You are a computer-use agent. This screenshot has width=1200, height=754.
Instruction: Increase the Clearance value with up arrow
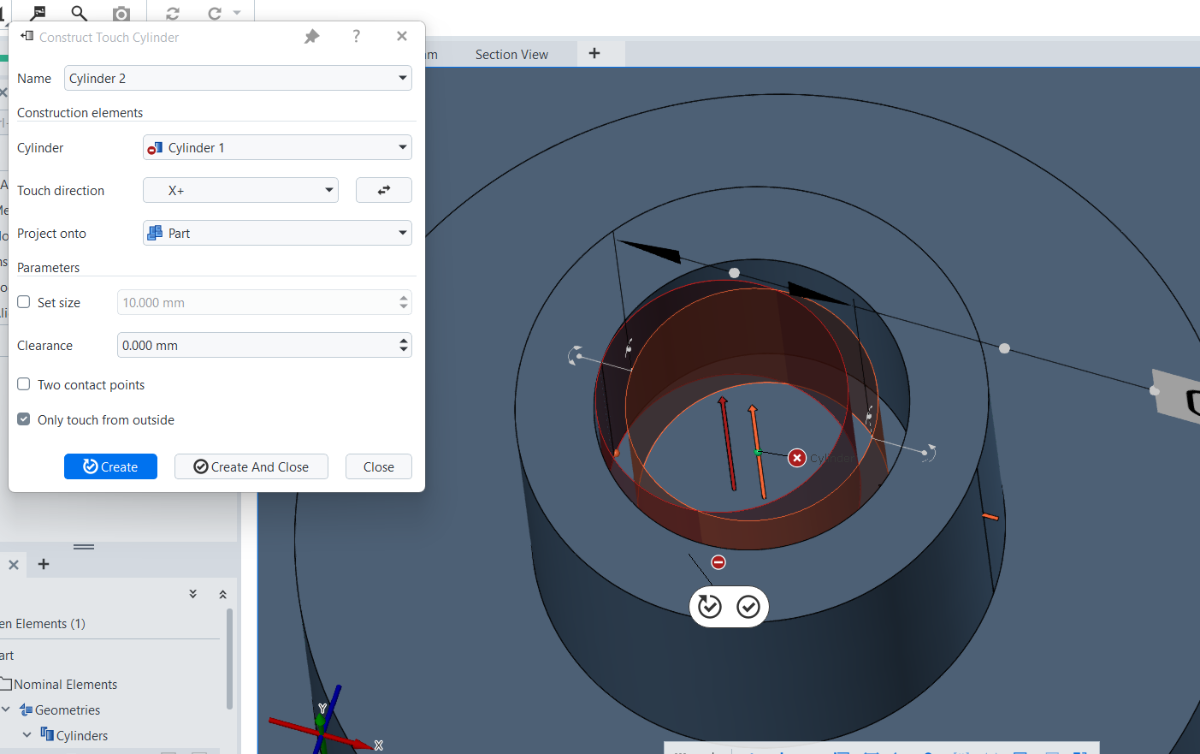[404, 340]
